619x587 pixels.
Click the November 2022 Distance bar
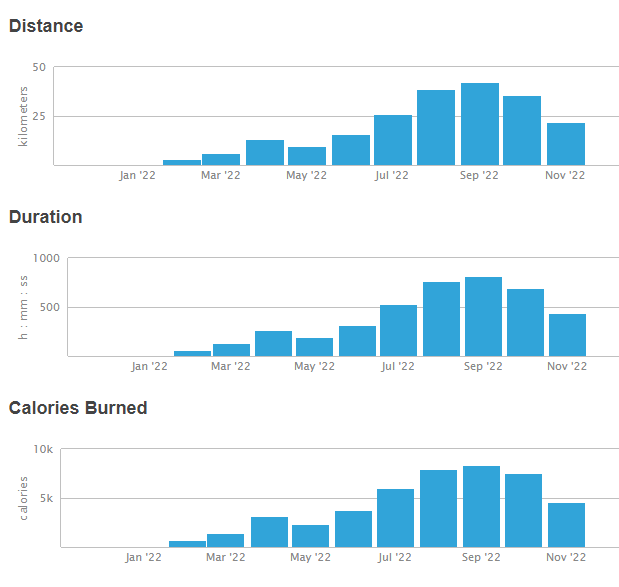point(565,145)
